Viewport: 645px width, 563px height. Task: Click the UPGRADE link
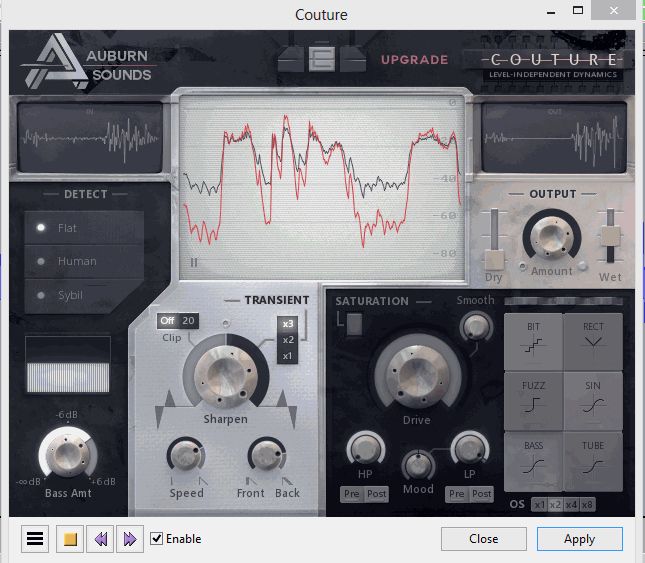(414, 60)
